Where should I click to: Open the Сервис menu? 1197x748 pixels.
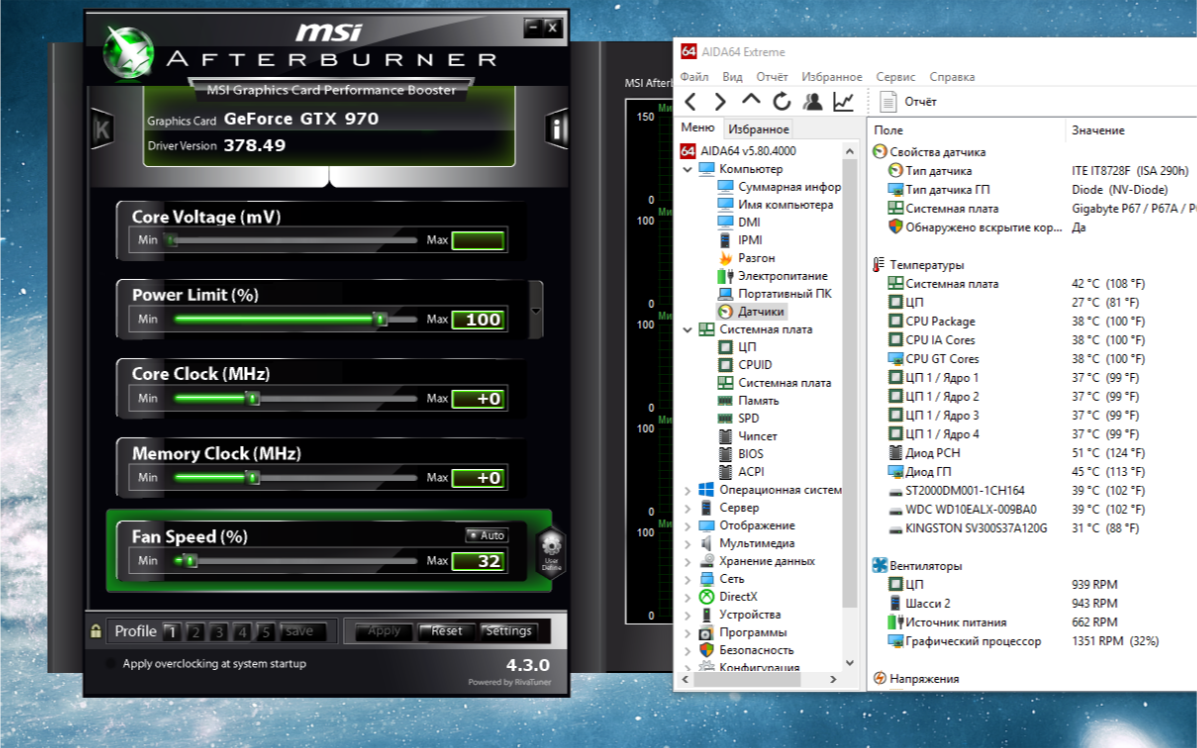(x=895, y=76)
